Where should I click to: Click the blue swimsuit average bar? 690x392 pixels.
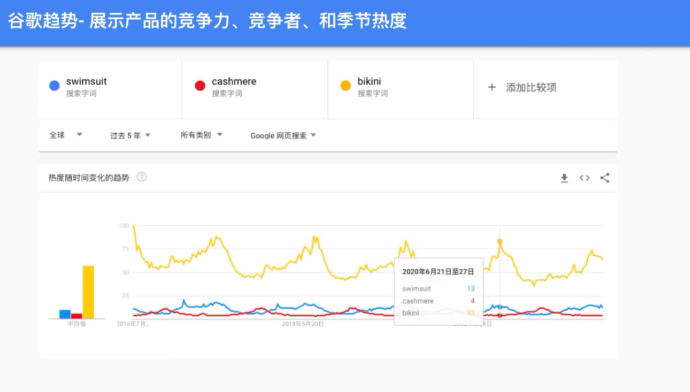pos(65,314)
